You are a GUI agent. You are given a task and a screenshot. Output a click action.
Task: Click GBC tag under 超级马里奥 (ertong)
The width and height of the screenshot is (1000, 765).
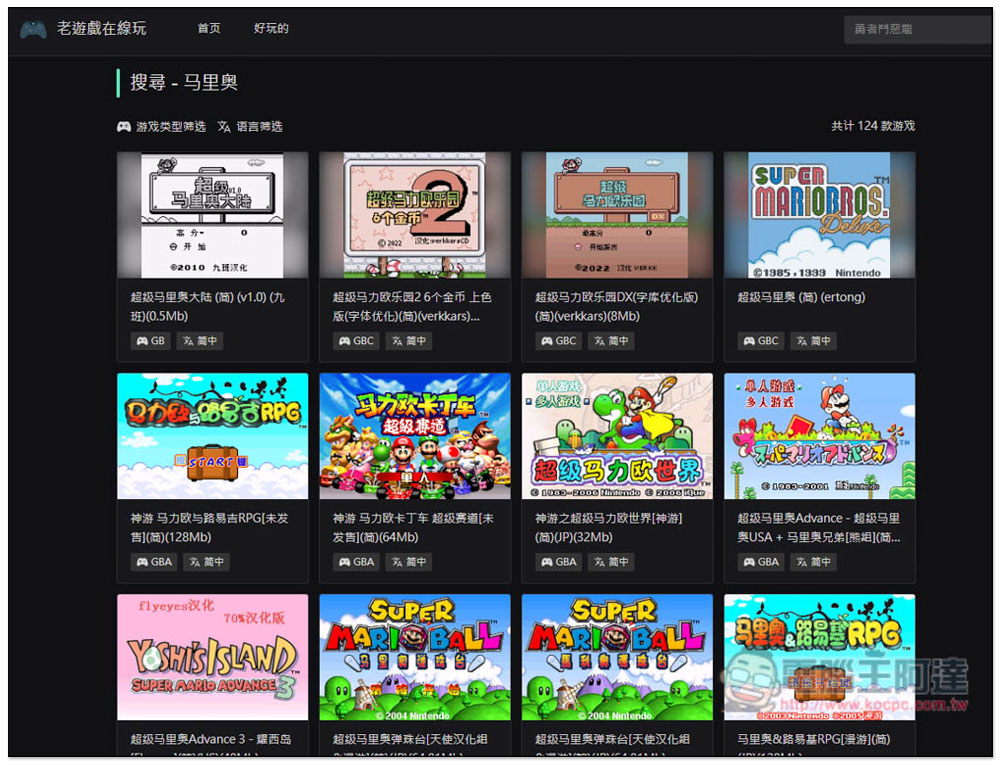[x=761, y=341]
